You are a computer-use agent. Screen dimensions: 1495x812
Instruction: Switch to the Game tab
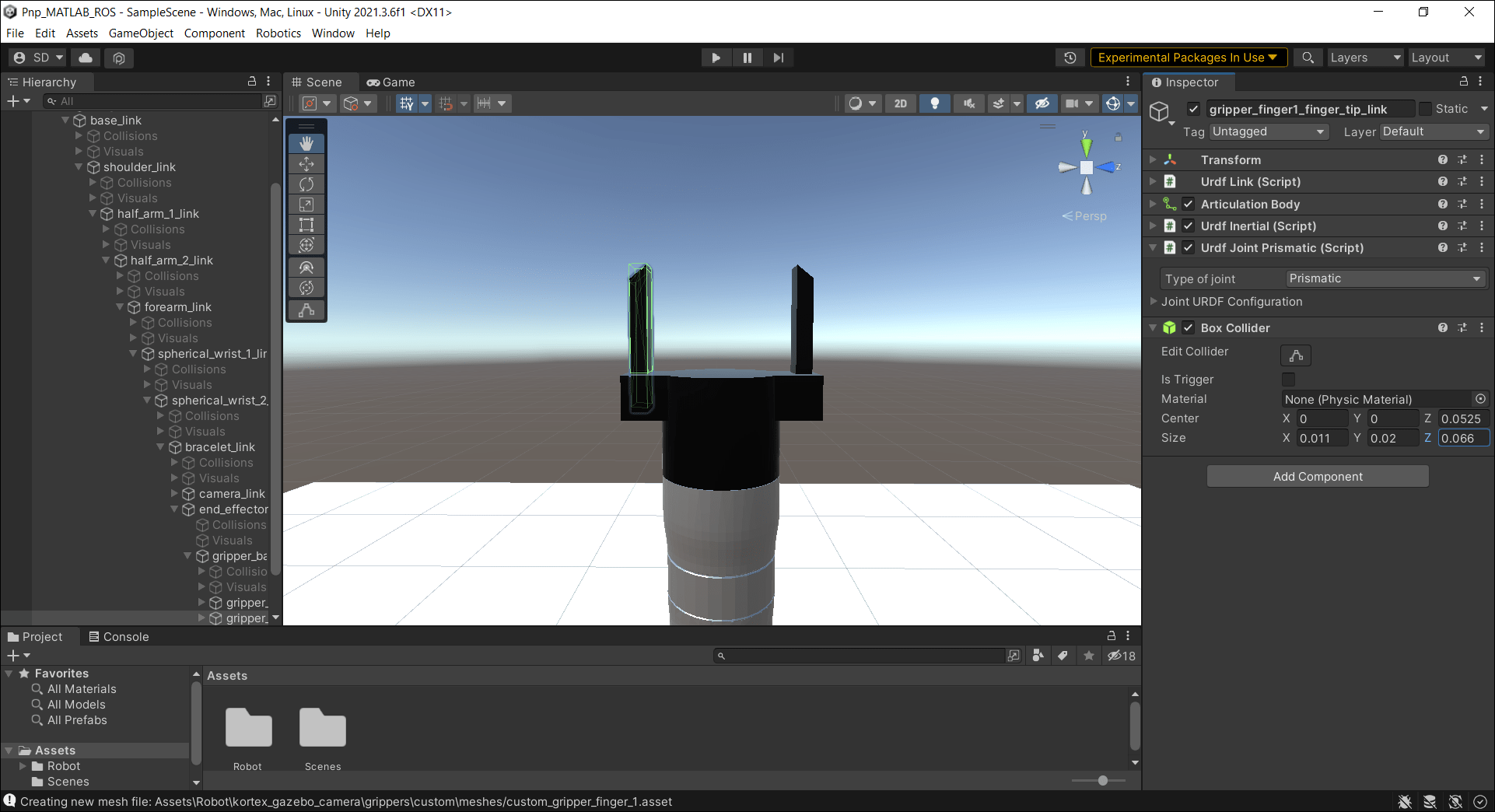(x=391, y=82)
